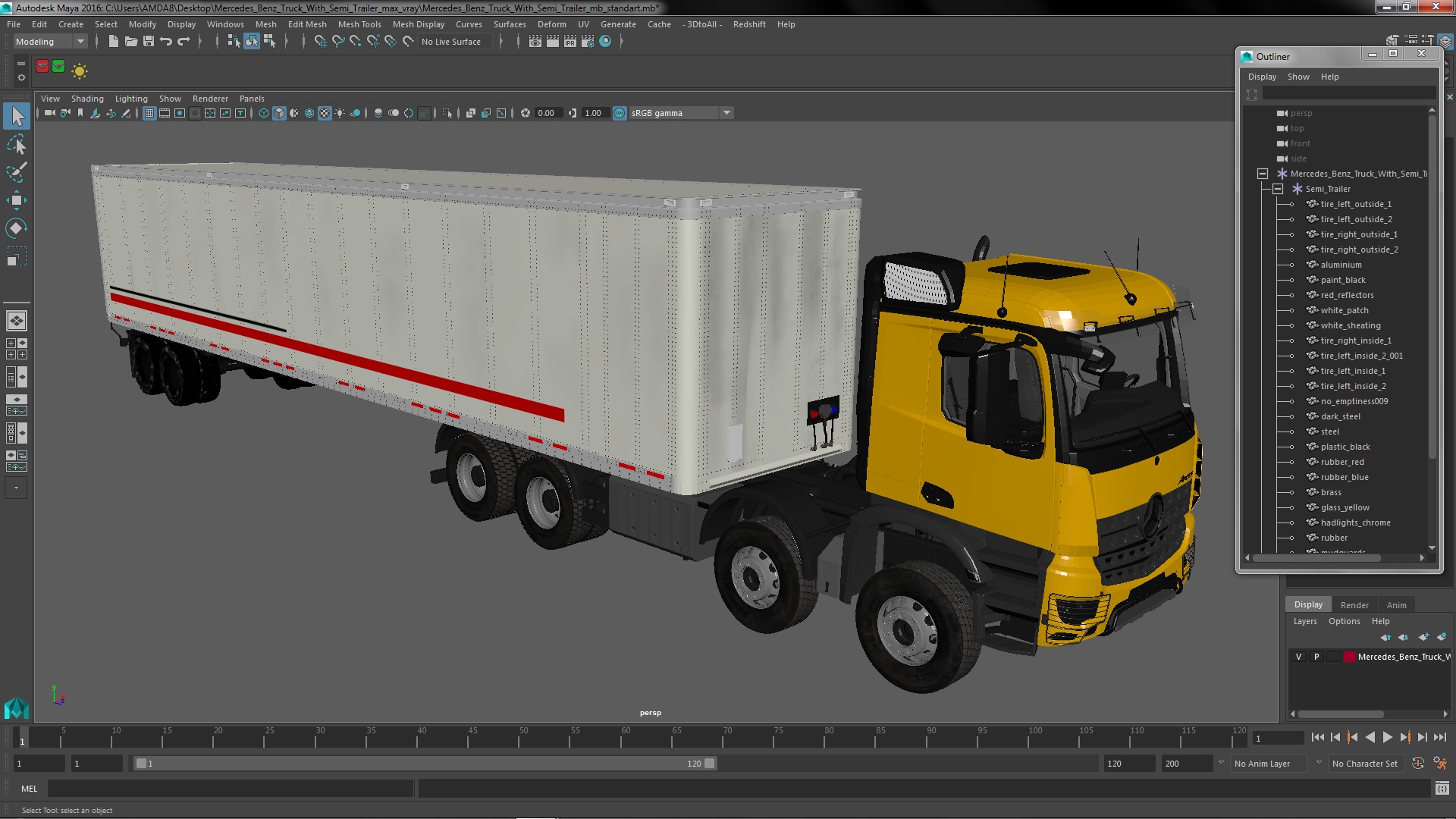Switch to the Anim layer tab
This screenshot has height=819, width=1456.
[x=1397, y=605]
